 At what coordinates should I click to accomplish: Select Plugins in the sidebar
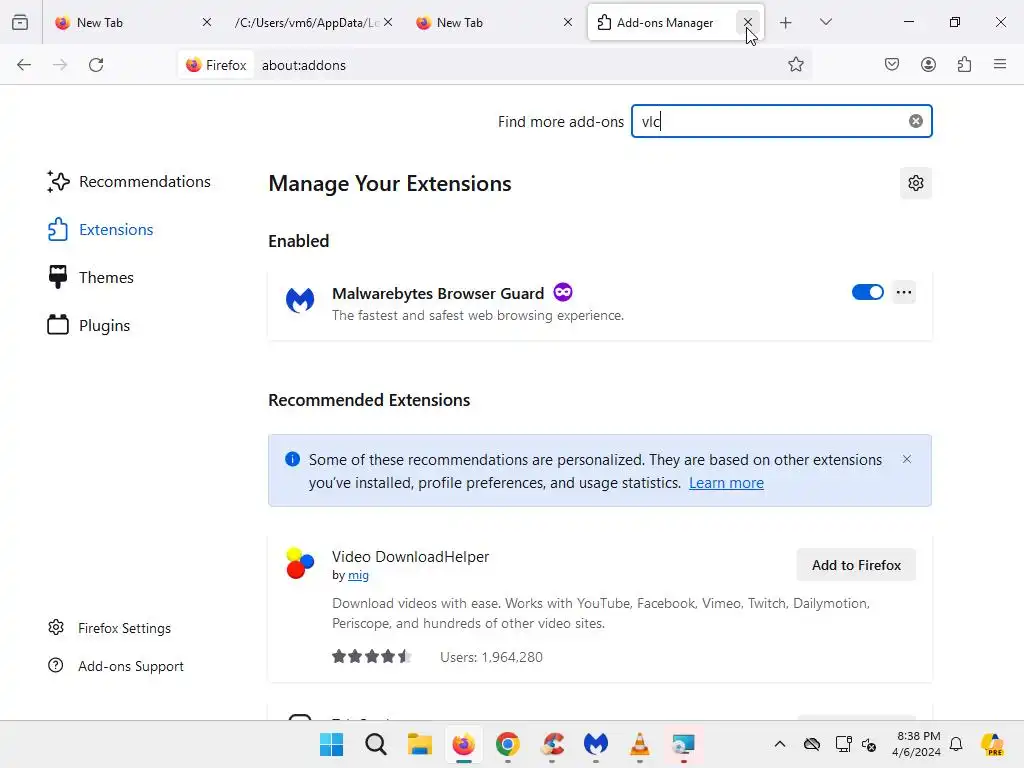(88, 325)
